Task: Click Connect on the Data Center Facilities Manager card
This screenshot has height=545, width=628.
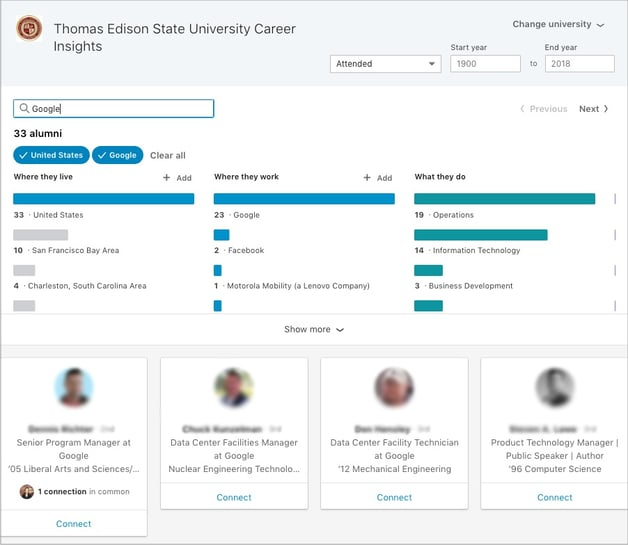Action: (x=234, y=497)
